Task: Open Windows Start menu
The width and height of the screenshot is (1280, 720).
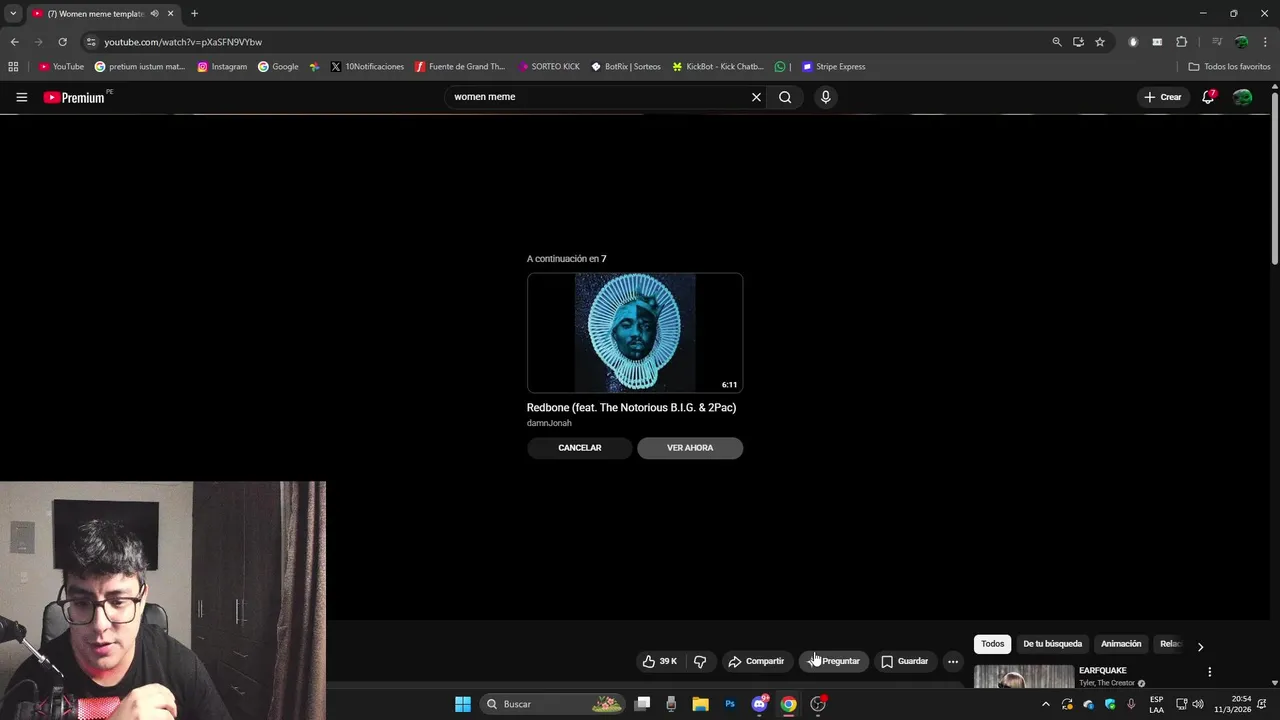Action: point(463,704)
